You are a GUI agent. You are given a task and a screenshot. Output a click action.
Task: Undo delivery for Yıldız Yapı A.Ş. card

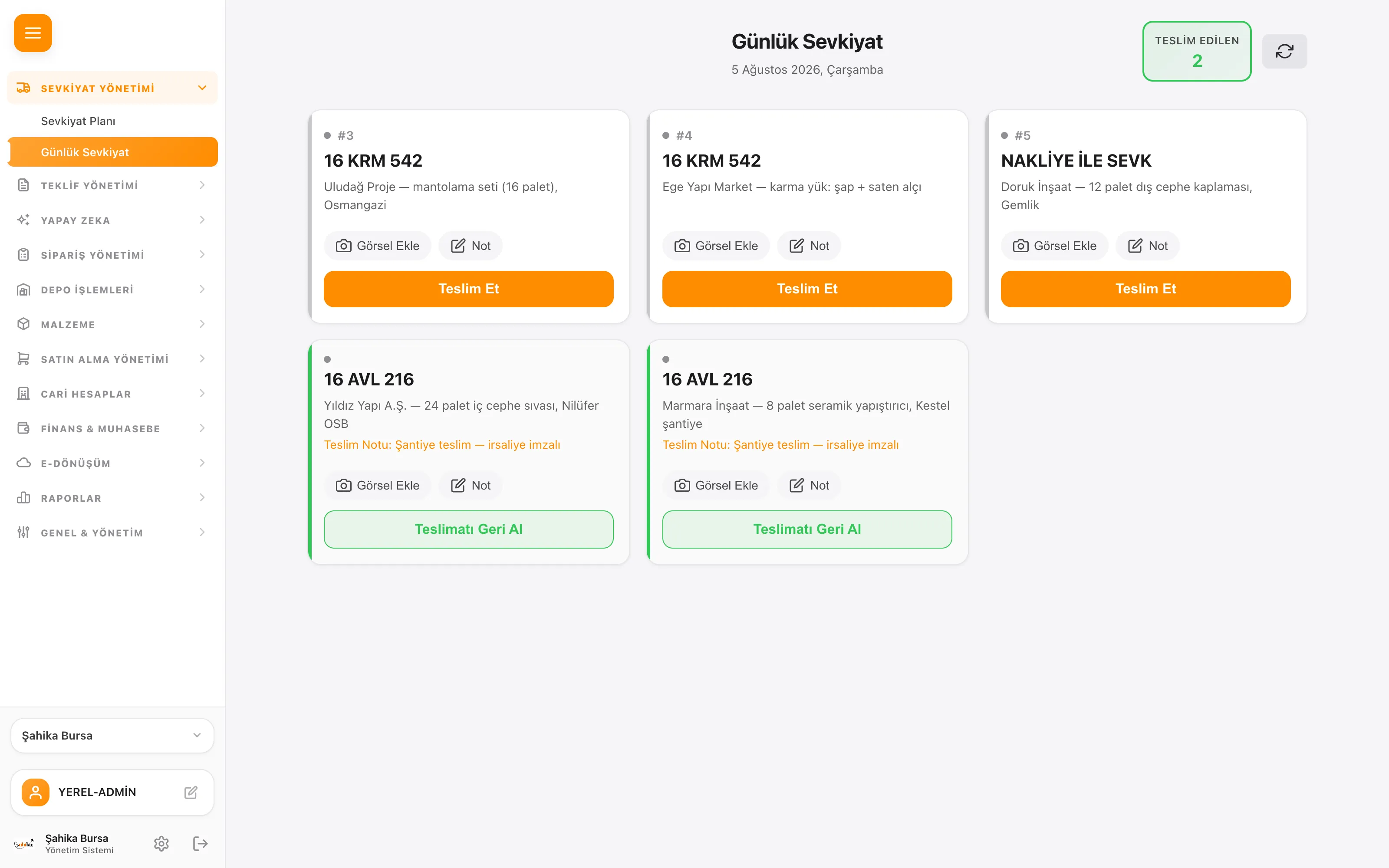click(x=468, y=529)
